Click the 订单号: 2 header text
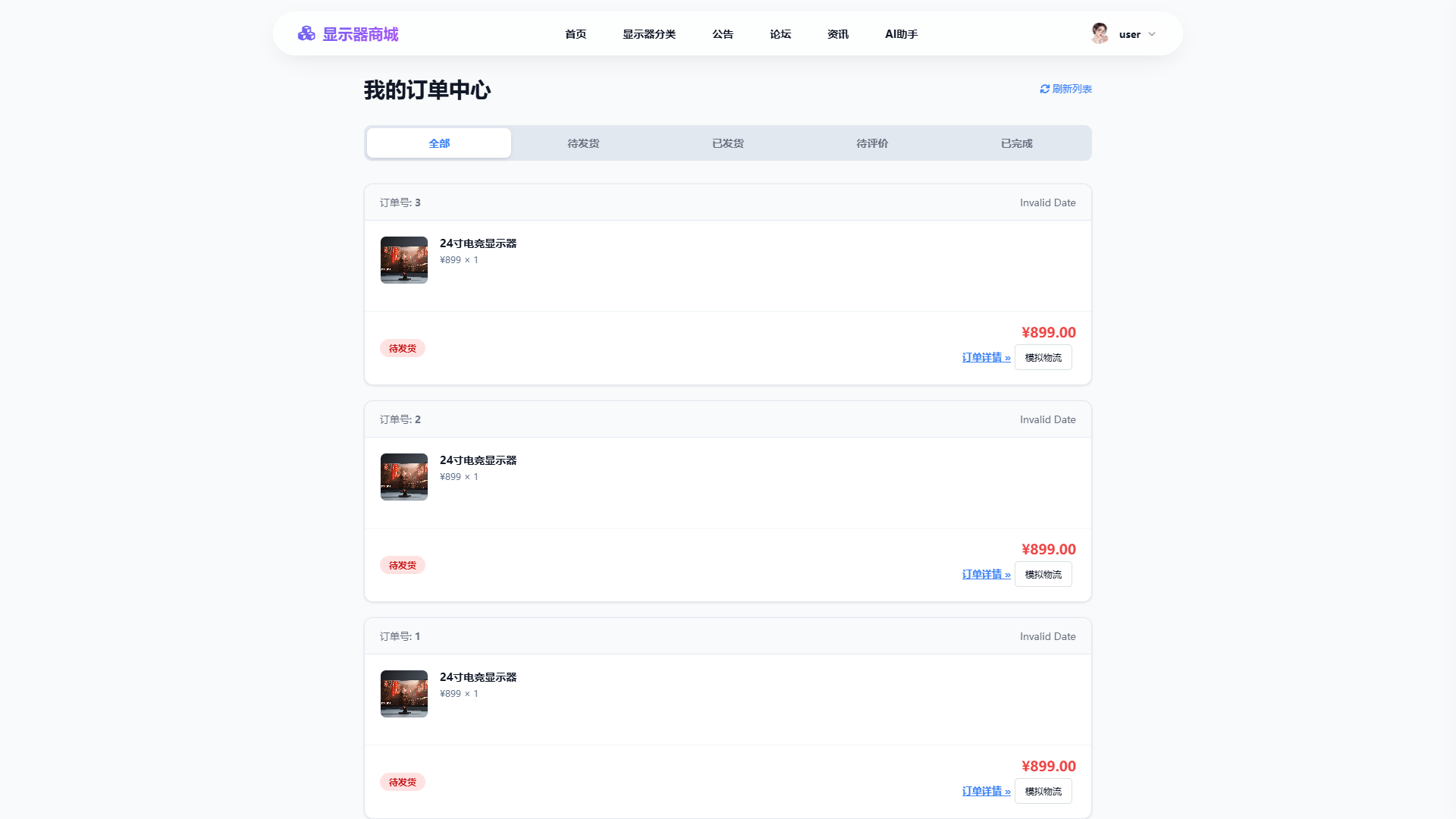1456x819 pixels. click(x=400, y=419)
